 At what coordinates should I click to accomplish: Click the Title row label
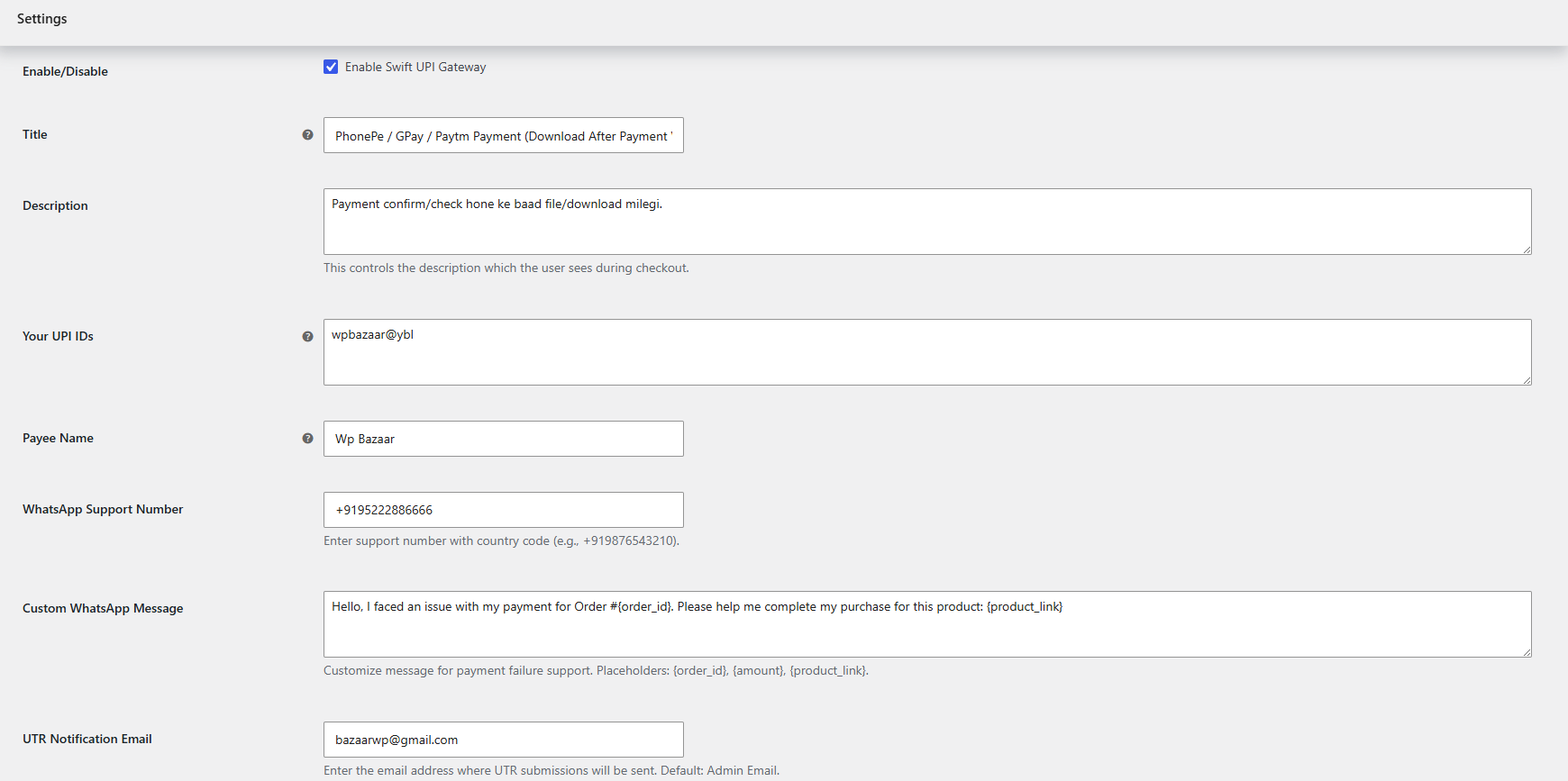[35, 134]
